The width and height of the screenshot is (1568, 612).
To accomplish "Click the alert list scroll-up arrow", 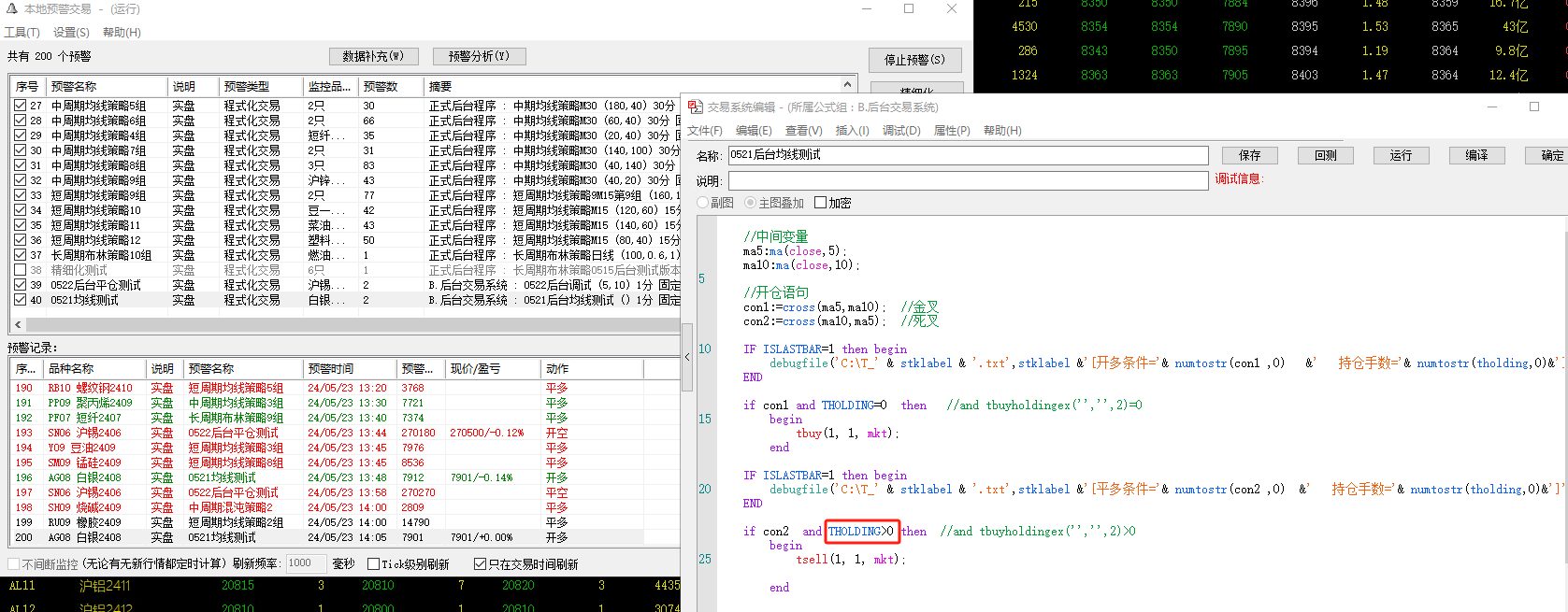I will tap(848, 84).
